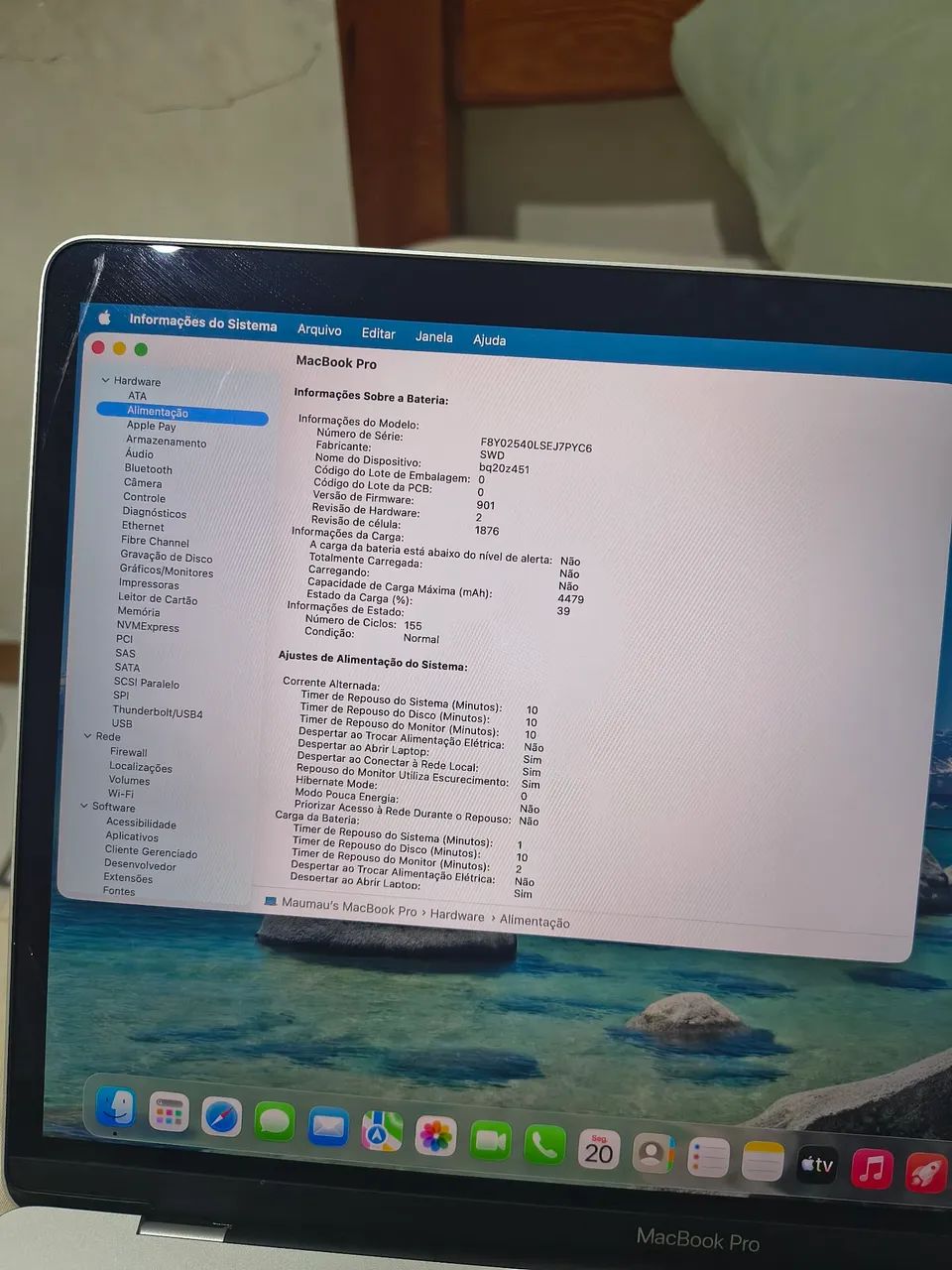The height and width of the screenshot is (1270, 952).
Task: Select Câmera in the sidebar
Action: [143, 483]
